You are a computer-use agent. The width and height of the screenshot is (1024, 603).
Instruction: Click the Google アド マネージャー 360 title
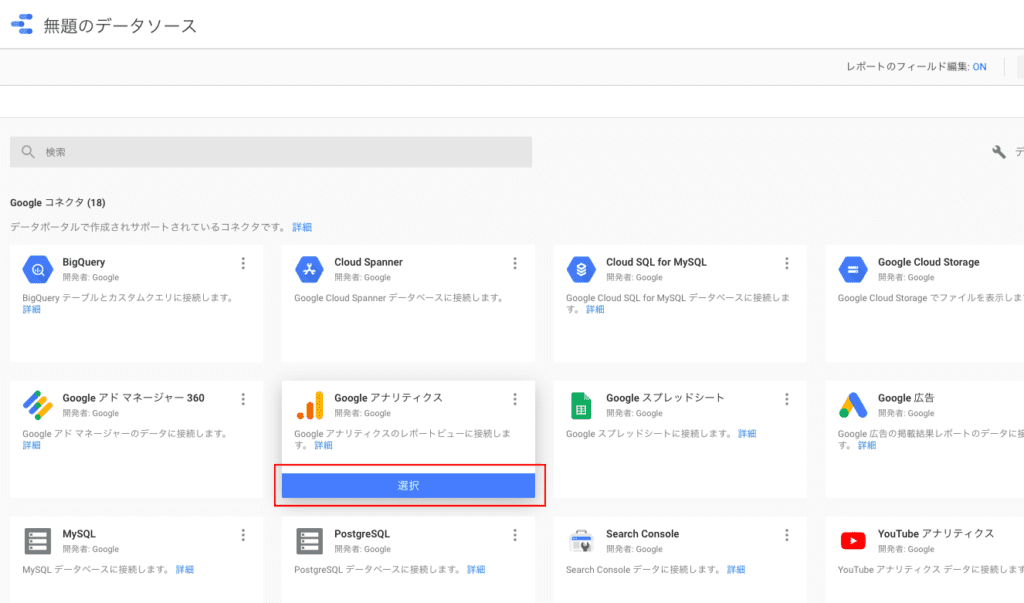[x=133, y=398]
